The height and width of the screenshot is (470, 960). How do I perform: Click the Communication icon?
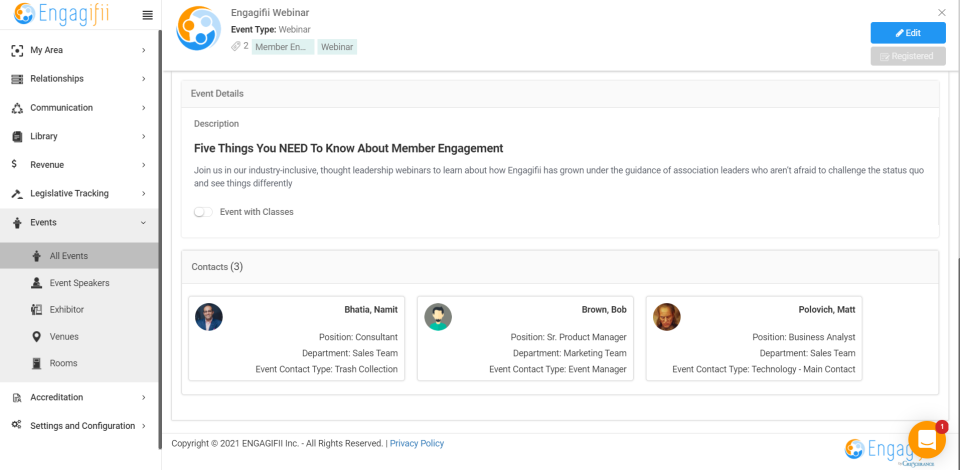point(17,108)
